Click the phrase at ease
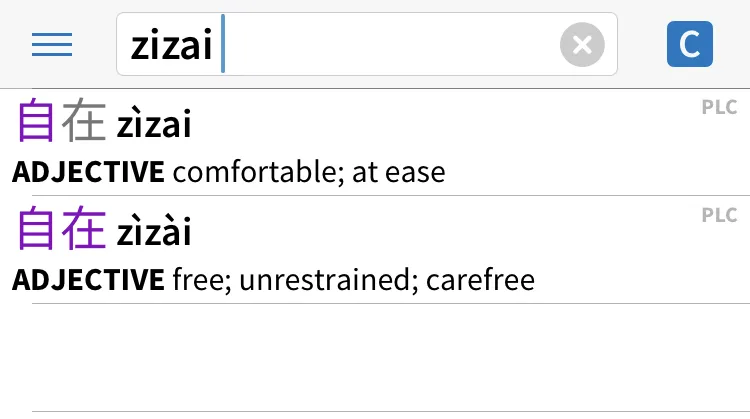 pyautogui.click(x=398, y=172)
